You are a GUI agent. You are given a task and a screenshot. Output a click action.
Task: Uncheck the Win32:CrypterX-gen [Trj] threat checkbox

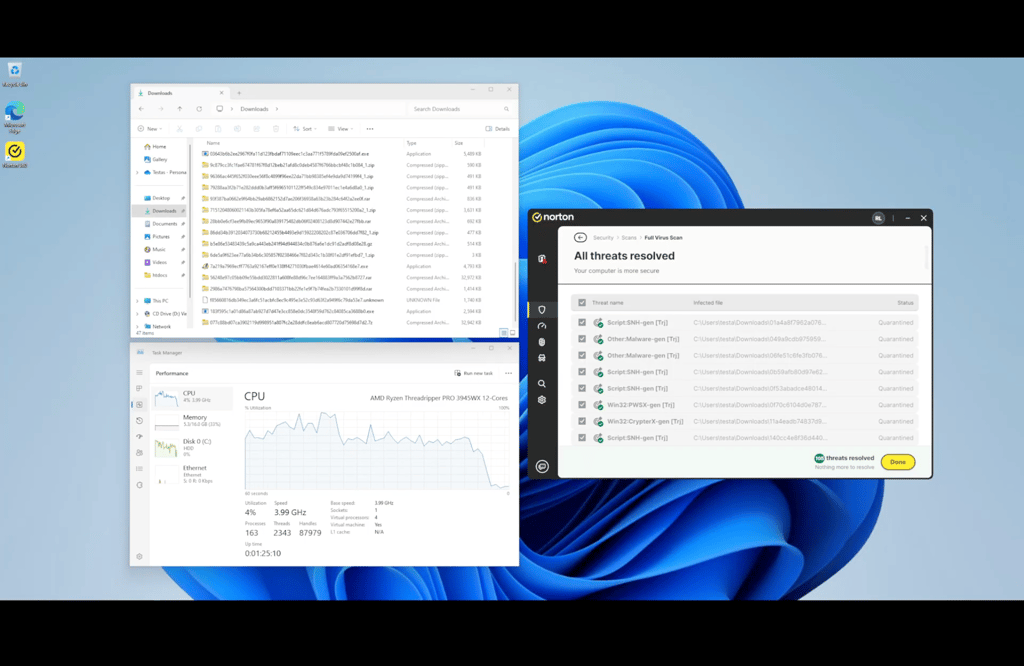(582, 421)
